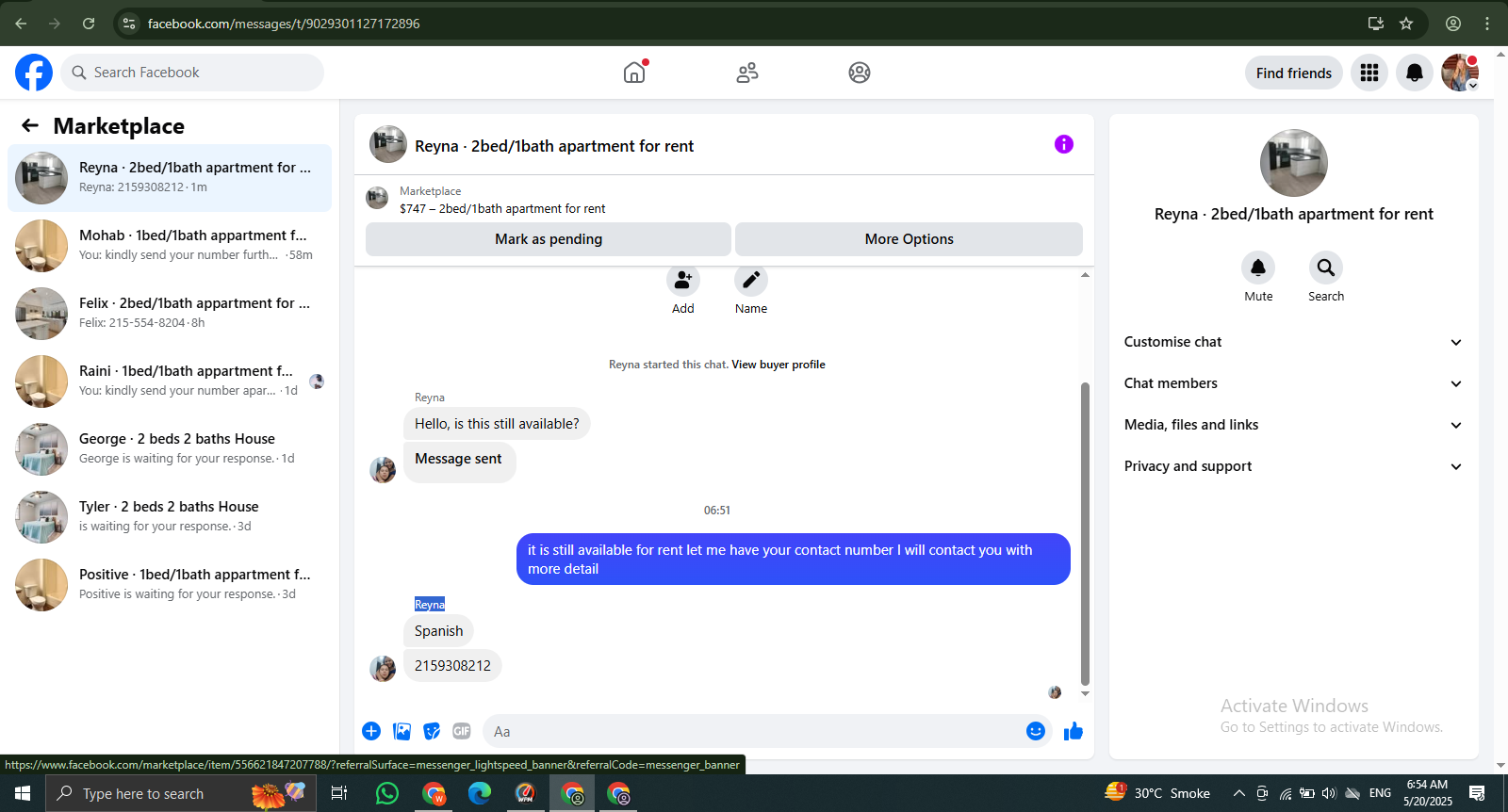Open the Facebook menu grid icon
This screenshot has width=1508, height=812.
[x=1369, y=73]
